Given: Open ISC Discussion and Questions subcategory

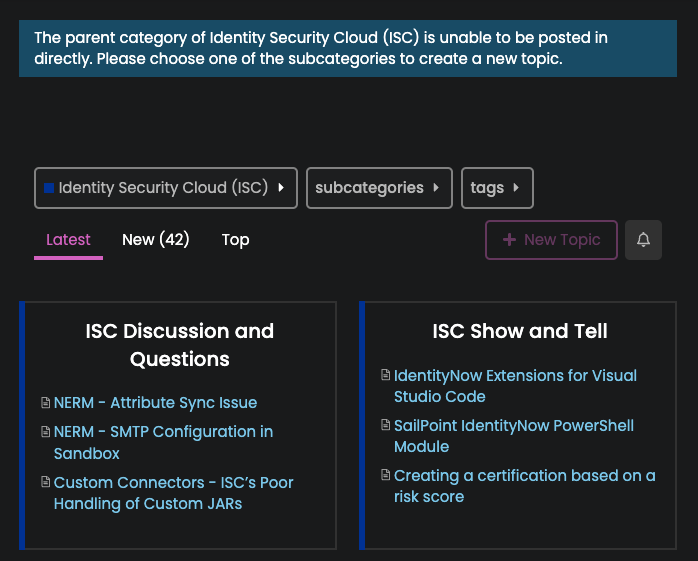Looking at the screenshot, I should coord(180,345).
